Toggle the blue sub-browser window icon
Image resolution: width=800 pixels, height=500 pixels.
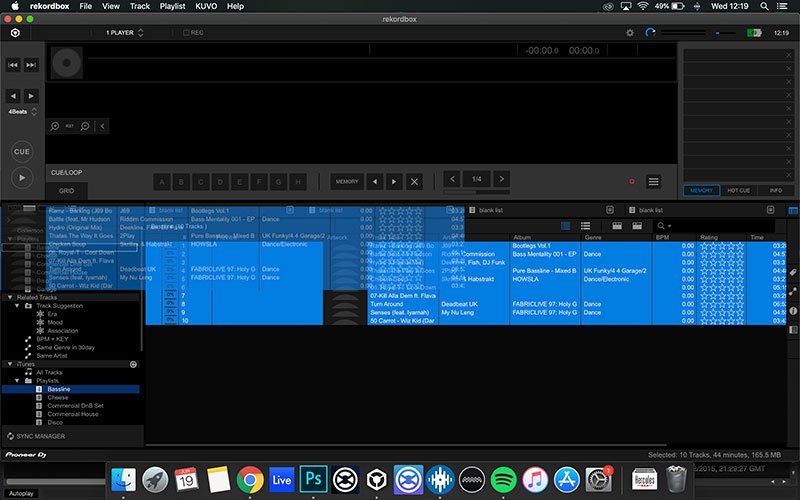click(793, 210)
